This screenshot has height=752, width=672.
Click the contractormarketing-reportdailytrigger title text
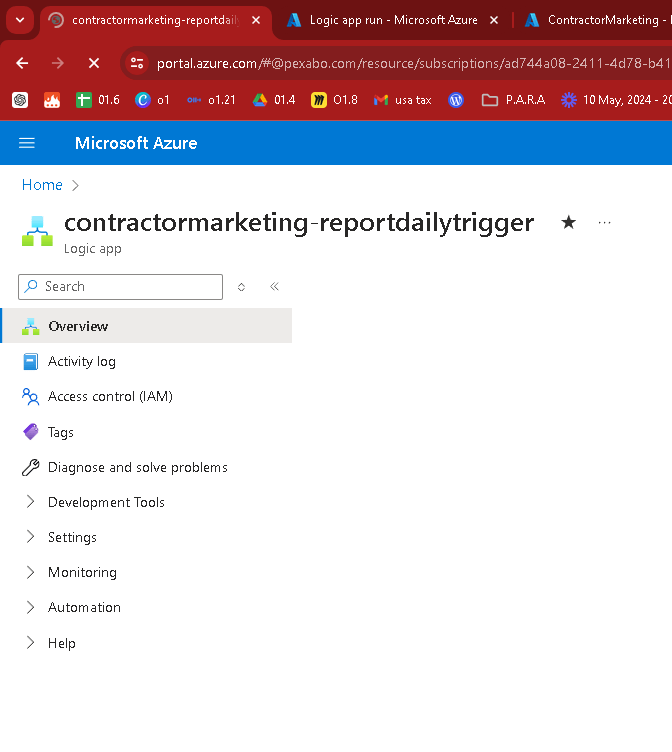point(299,223)
